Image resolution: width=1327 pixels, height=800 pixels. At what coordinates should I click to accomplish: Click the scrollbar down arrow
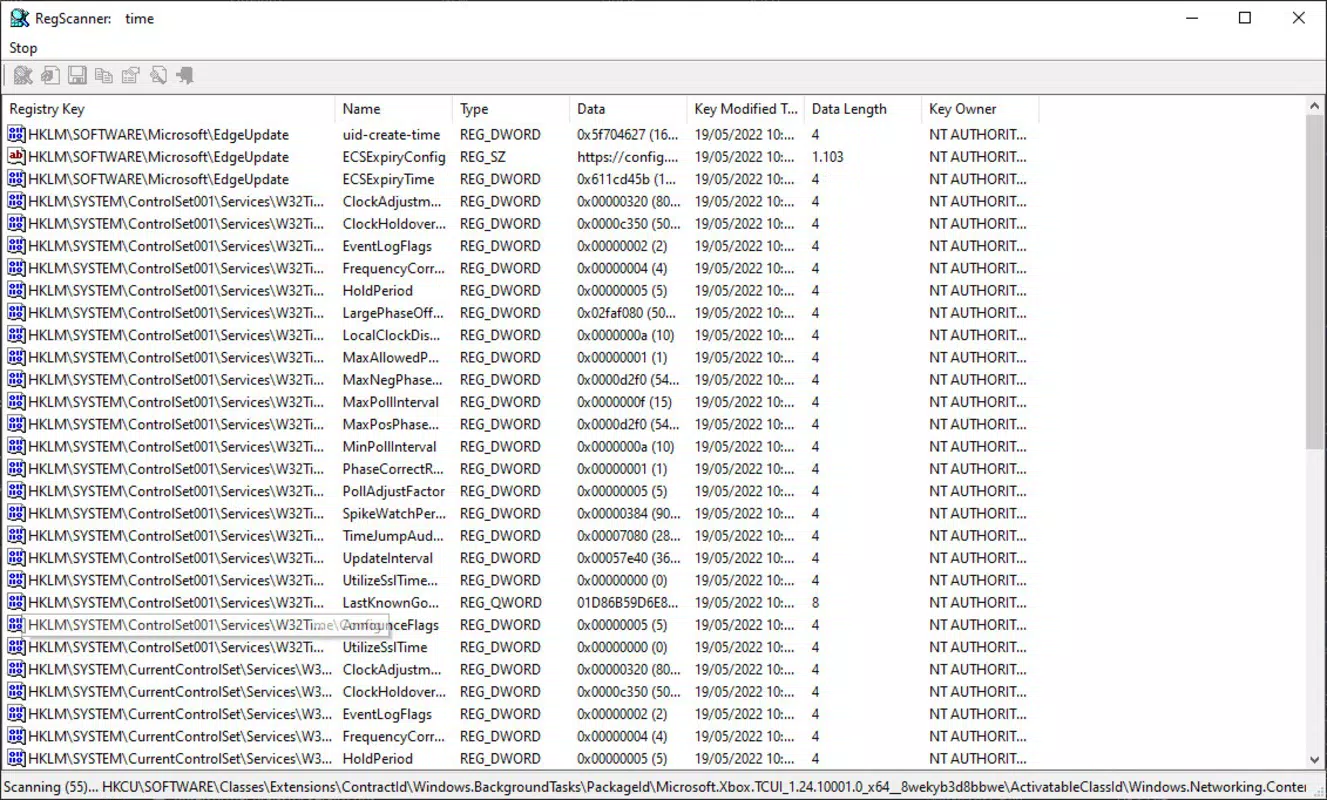1315,760
